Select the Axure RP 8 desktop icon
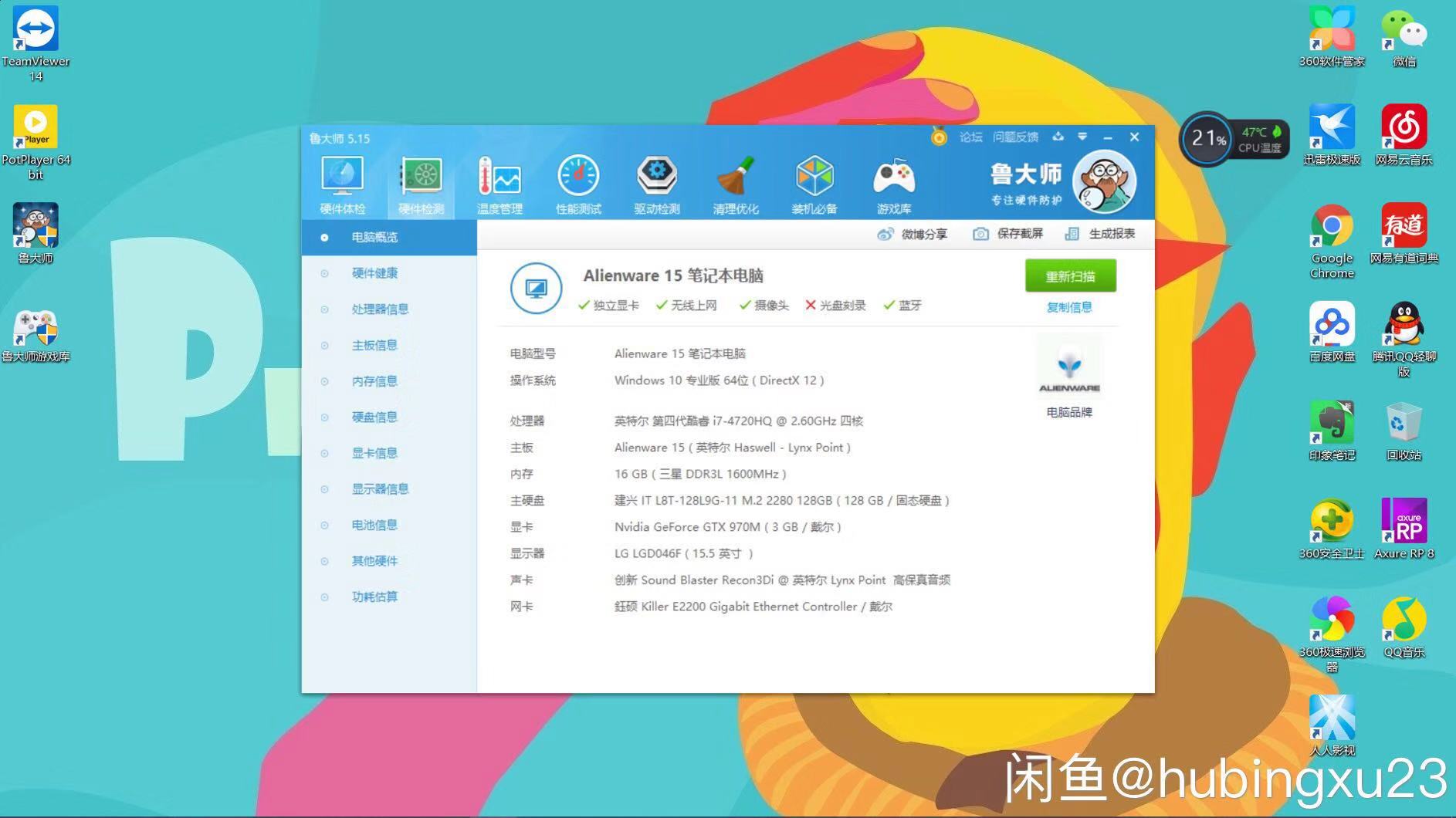The height and width of the screenshot is (818, 1456). [1404, 529]
